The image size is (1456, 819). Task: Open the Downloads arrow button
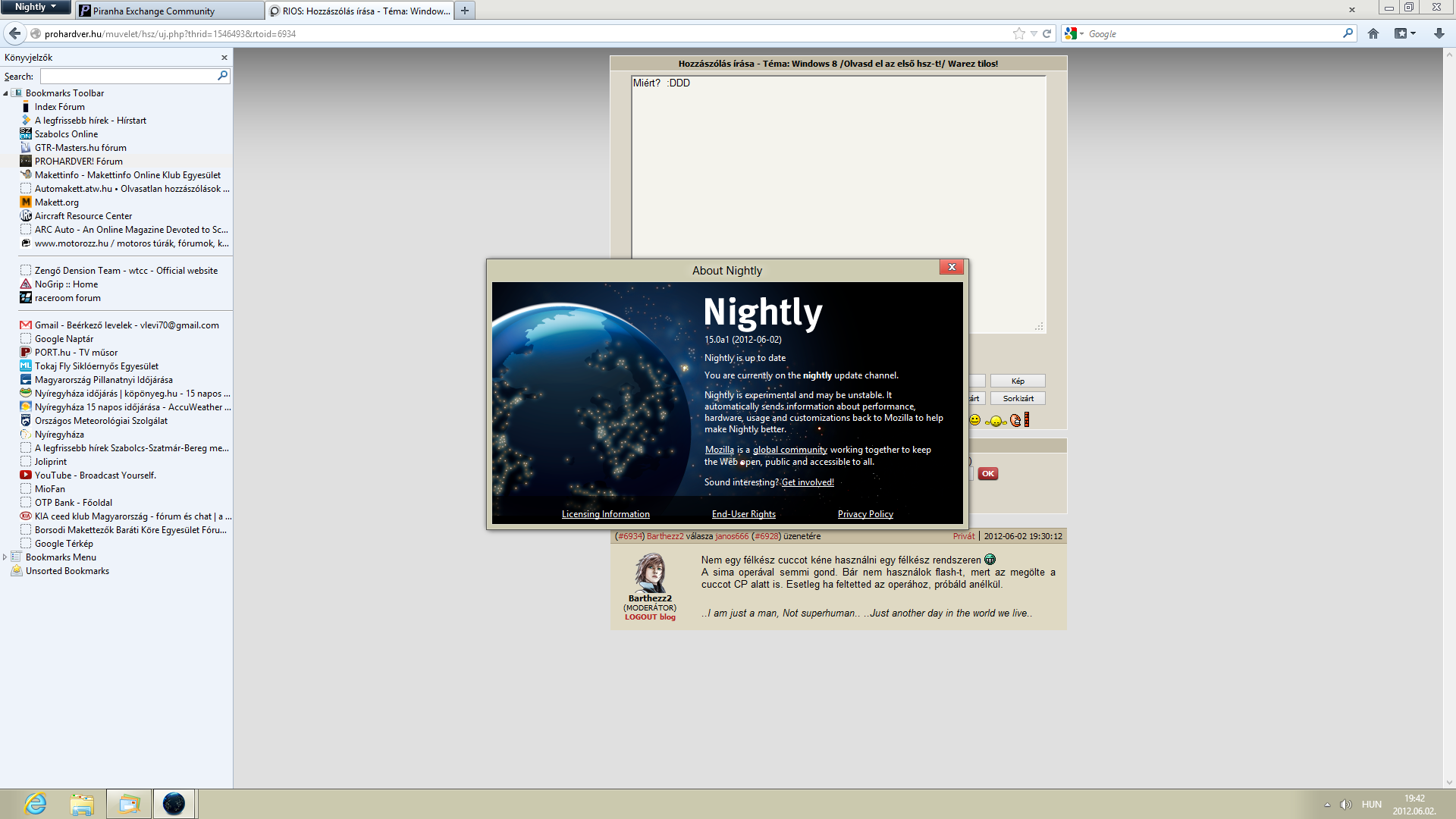[x=1439, y=33]
